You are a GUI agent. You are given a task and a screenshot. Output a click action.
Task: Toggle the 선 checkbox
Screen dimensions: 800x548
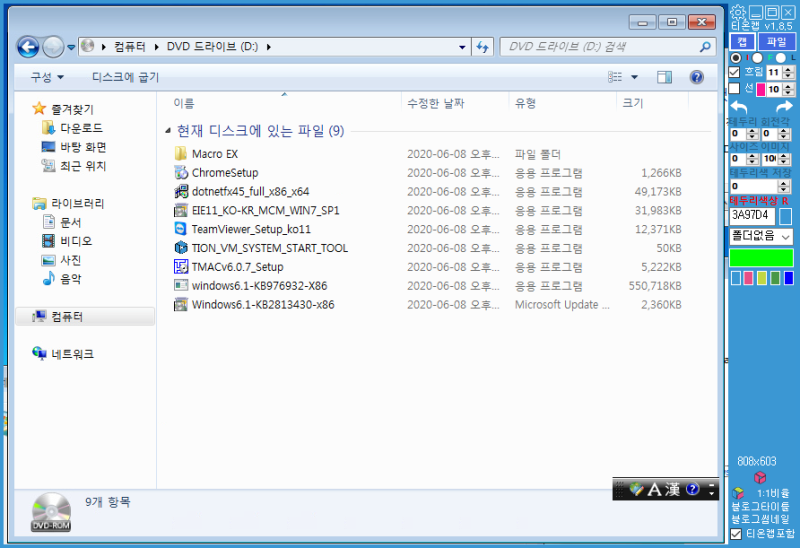click(734, 89)
